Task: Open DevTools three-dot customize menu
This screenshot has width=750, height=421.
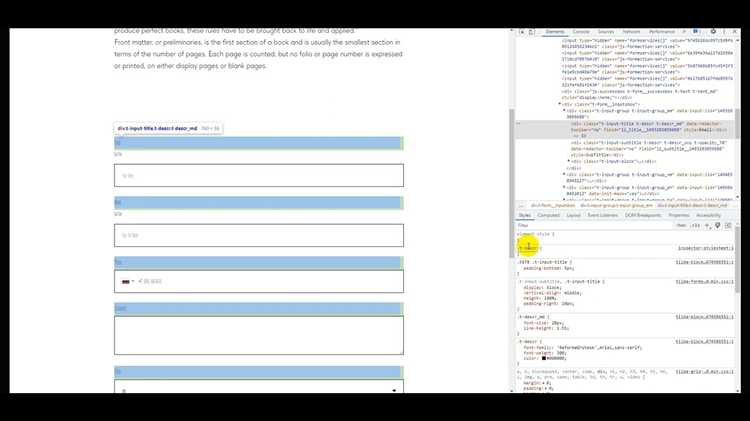Action: click(723, 32)
